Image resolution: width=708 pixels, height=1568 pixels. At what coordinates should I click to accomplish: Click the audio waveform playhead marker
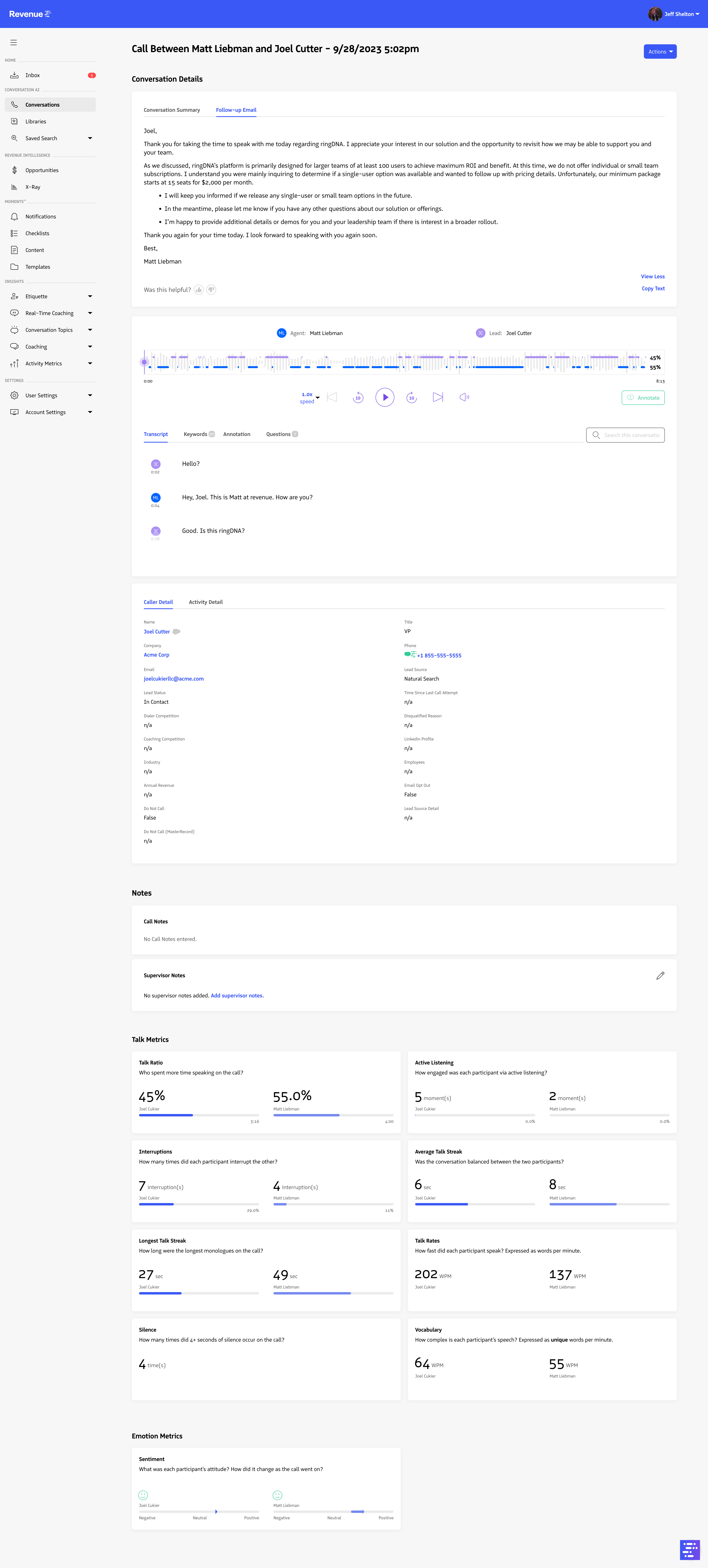tap(144, 362)
